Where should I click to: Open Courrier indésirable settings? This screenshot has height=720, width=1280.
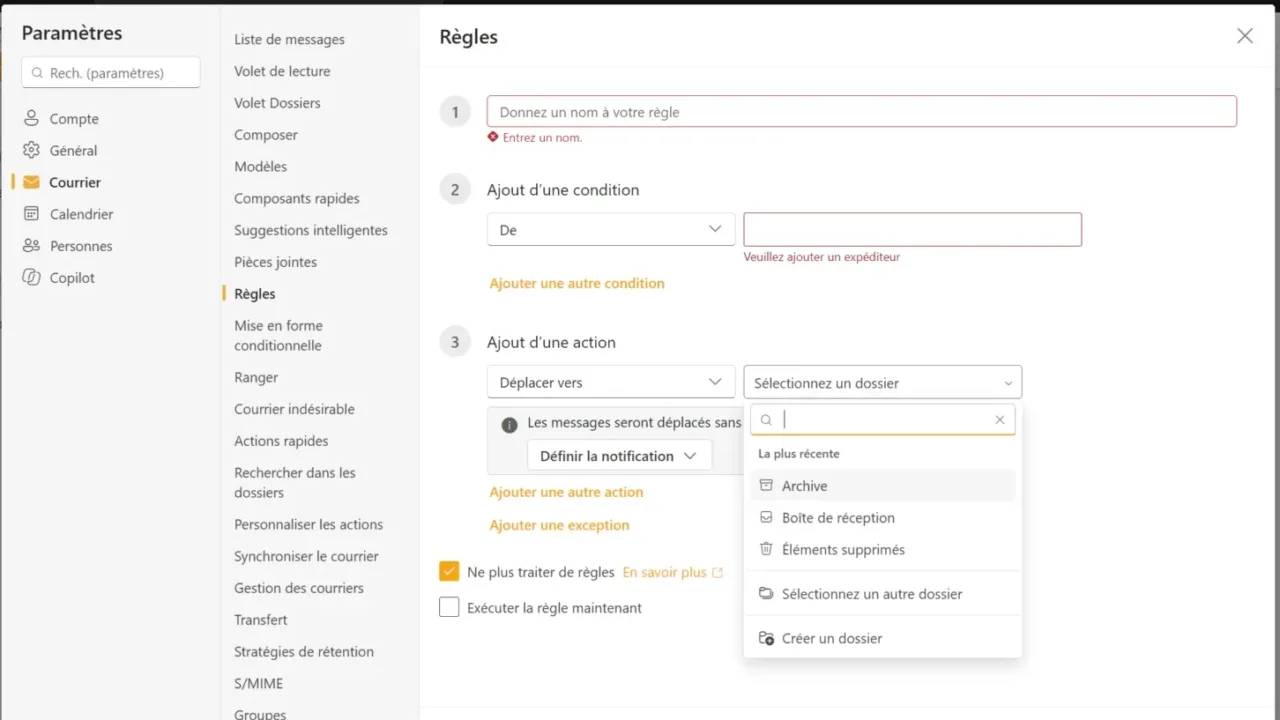[x=295, y=409]
